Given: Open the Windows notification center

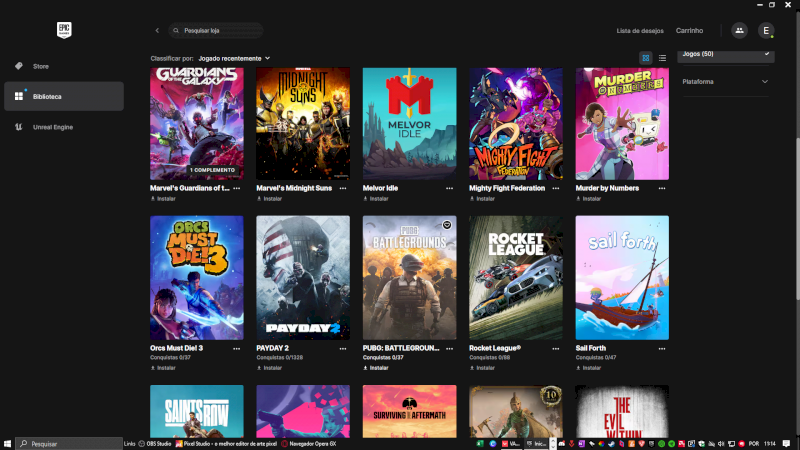Looking at the screenshot, I should coord(786,444).
